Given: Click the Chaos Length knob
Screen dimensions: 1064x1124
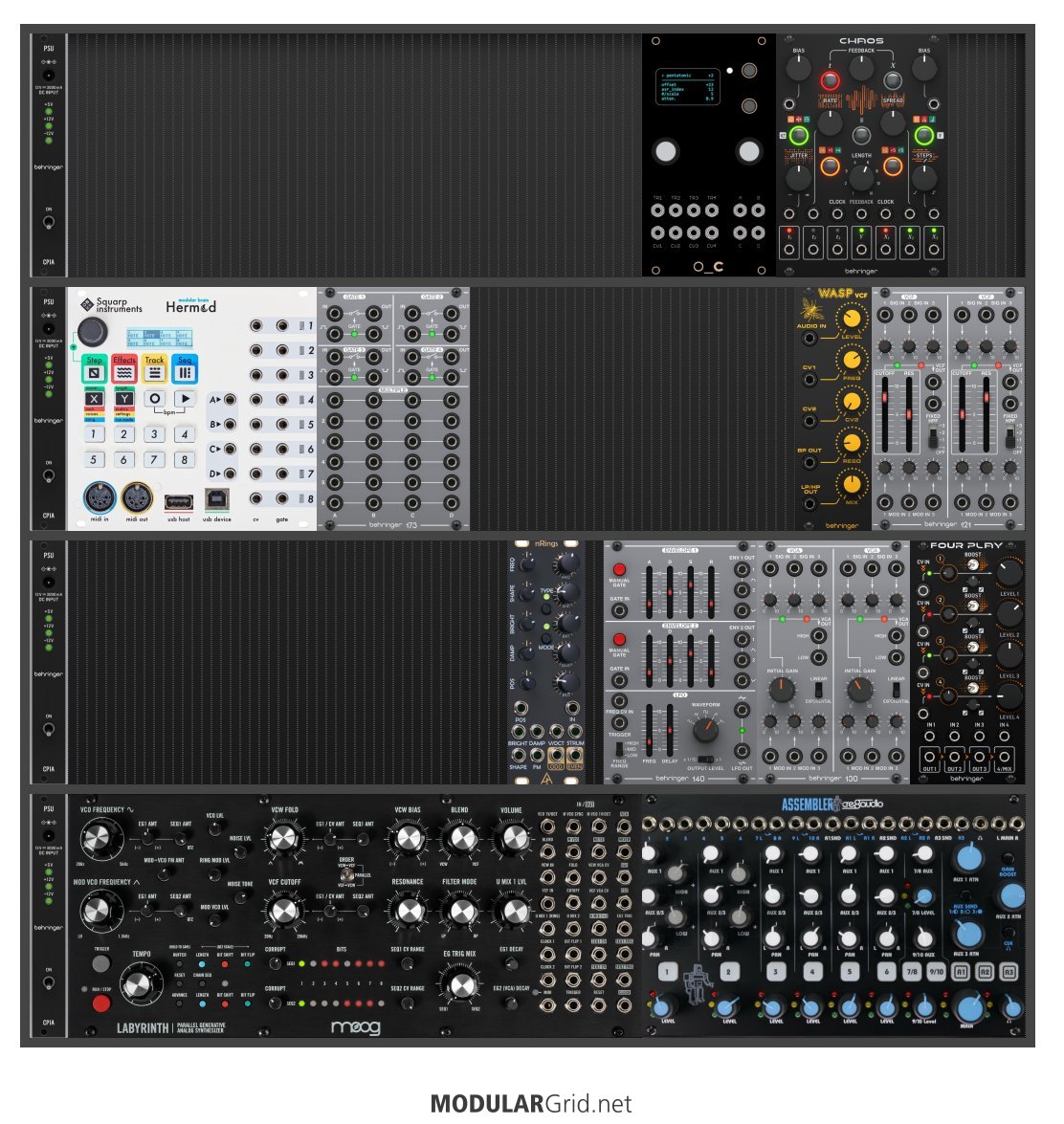Looking at the screenshot, I should pyautogui.click(x=861, y=177).
